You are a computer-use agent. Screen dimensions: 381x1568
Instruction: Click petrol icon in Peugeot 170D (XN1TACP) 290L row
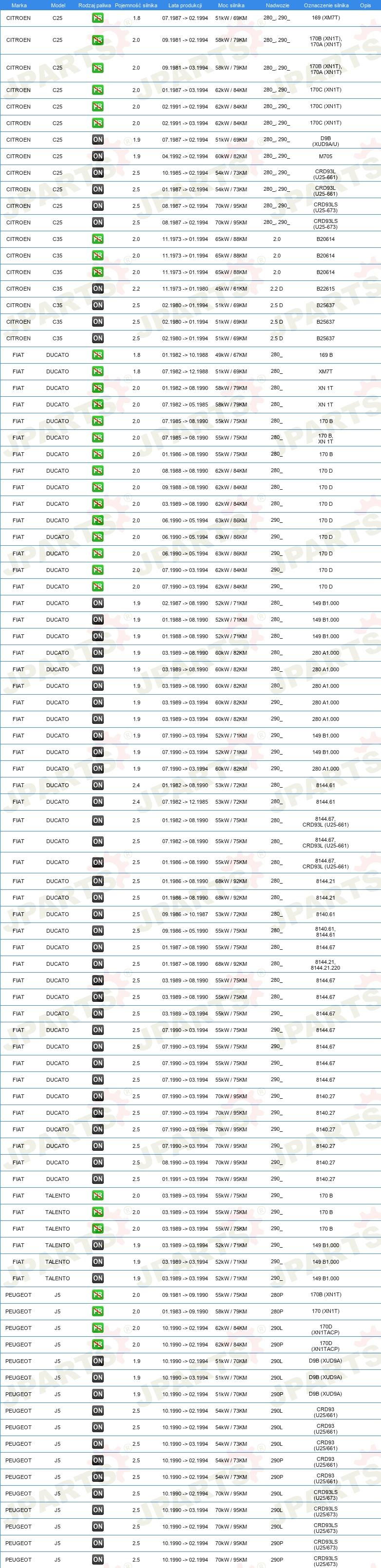click(97, 1328)
